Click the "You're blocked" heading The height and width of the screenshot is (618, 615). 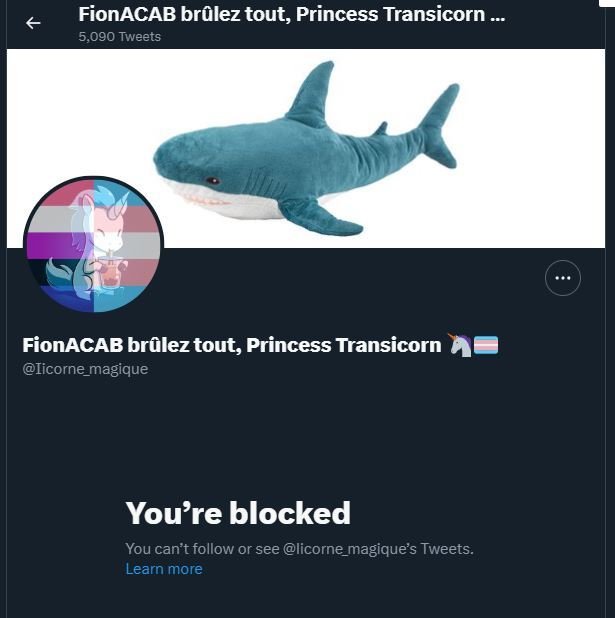[238, 513]
